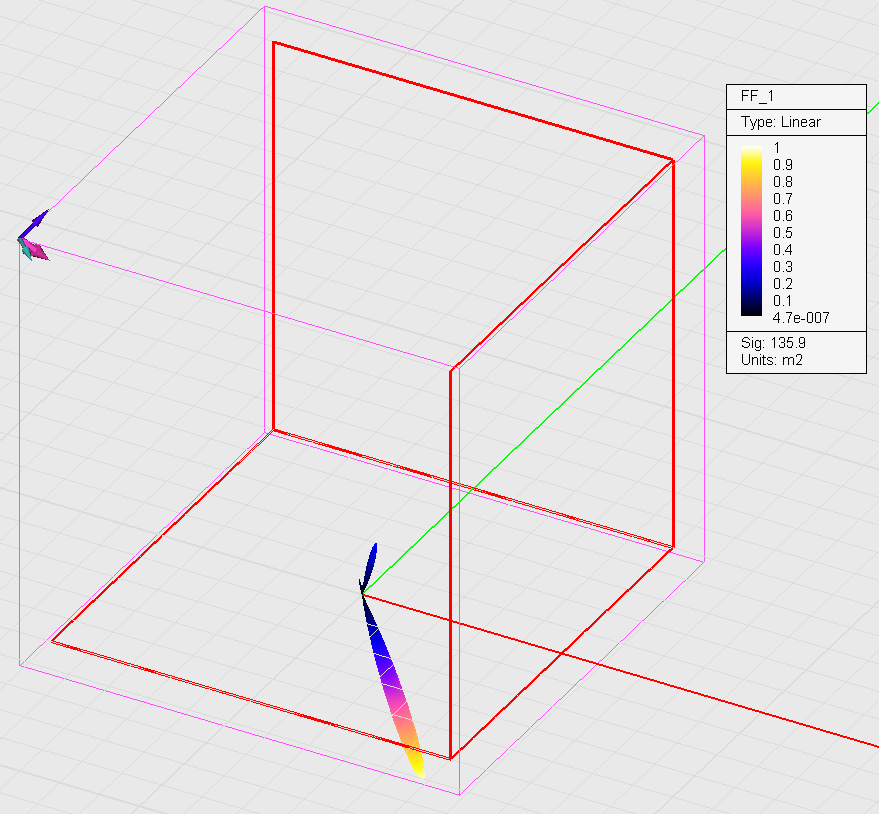
Task: Click the origin where lobes meet axes
Action: click(x=362, y=594)
